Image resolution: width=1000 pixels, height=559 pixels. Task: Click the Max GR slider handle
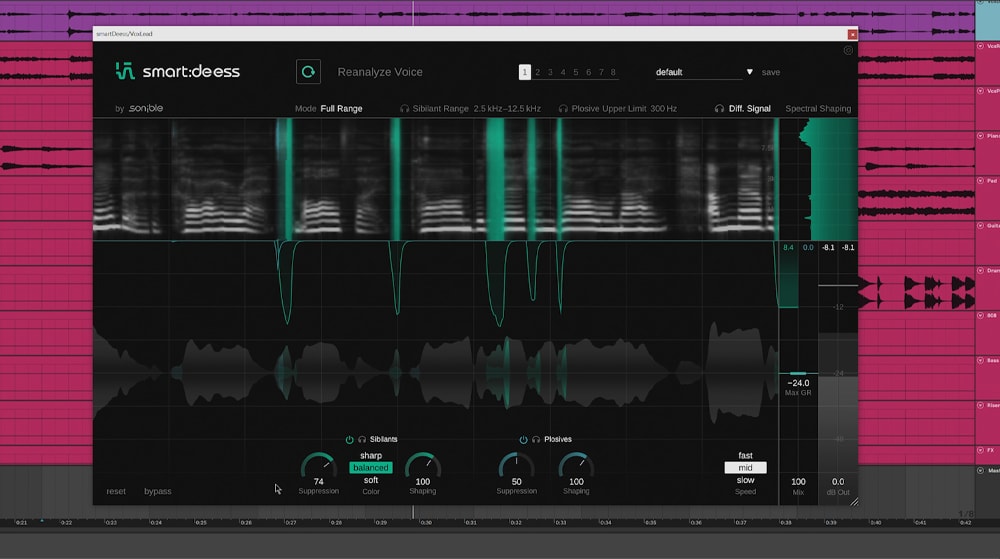tap(798, 374)
